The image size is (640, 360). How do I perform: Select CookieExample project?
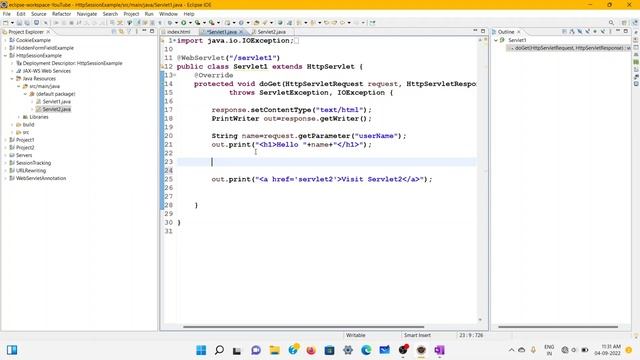tap(33, 40)
